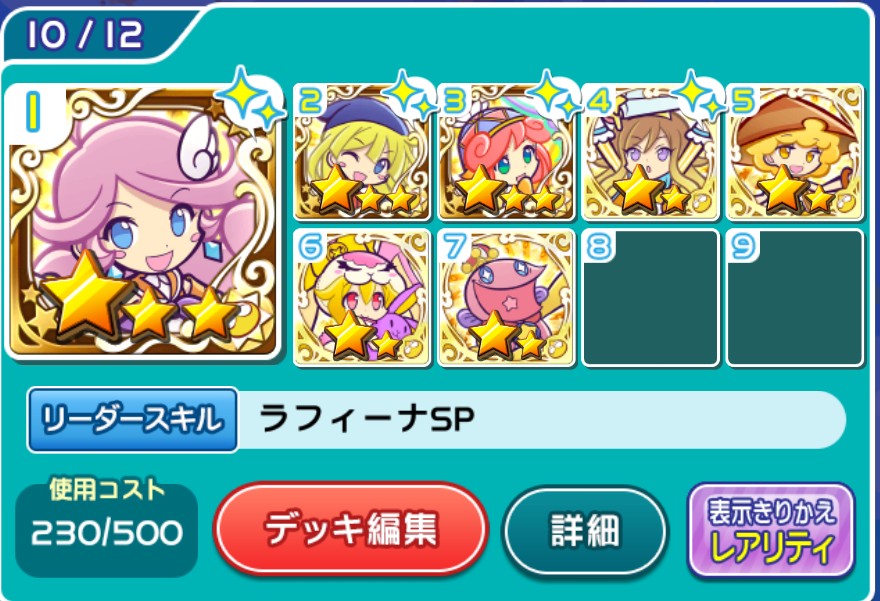Tap the three gold stars on the leader card
The height and width of the screenshot is (601, 880).
pos(140,300)
